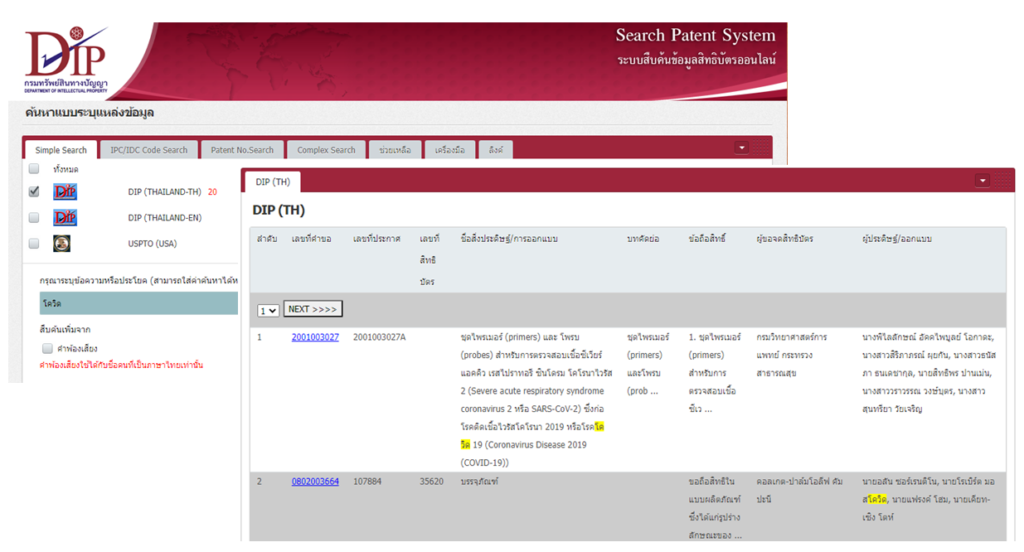Image resolution: width=1024 pixels, height=552 pixels.
Task: Switch to IPC/IDC Code Search tab
Action: click(x=148, y=150)
